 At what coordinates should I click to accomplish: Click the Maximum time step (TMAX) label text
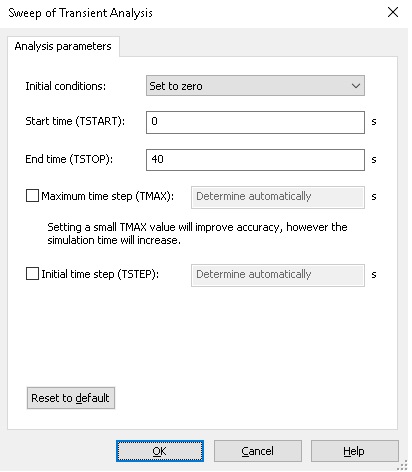107,196
